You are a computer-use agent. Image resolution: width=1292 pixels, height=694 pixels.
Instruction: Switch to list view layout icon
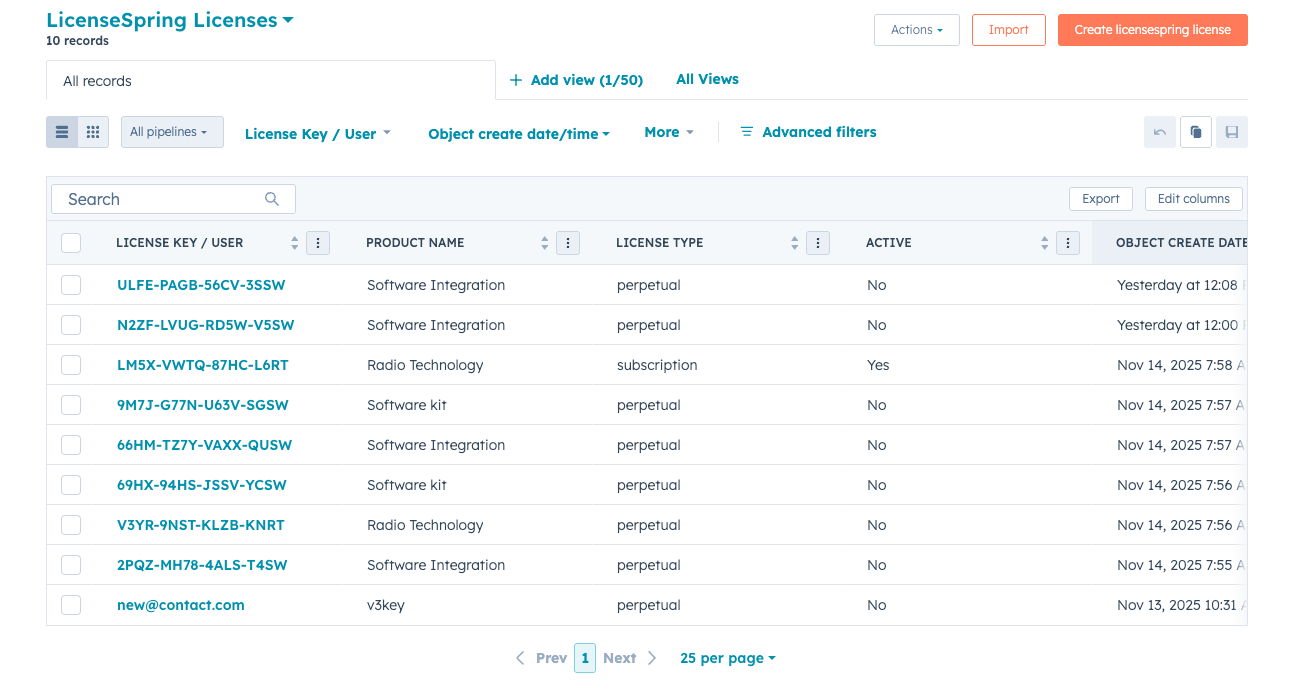[62, 132]
